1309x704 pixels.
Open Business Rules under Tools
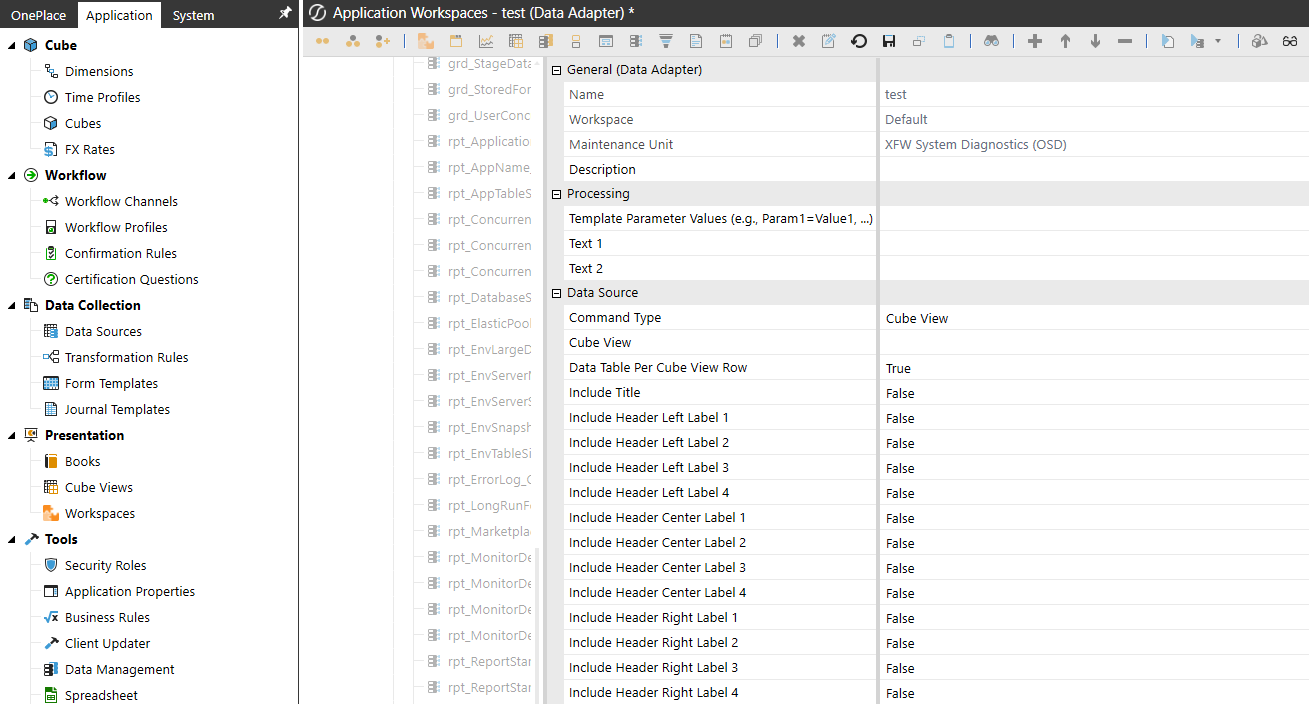click(x=107, y=618)
